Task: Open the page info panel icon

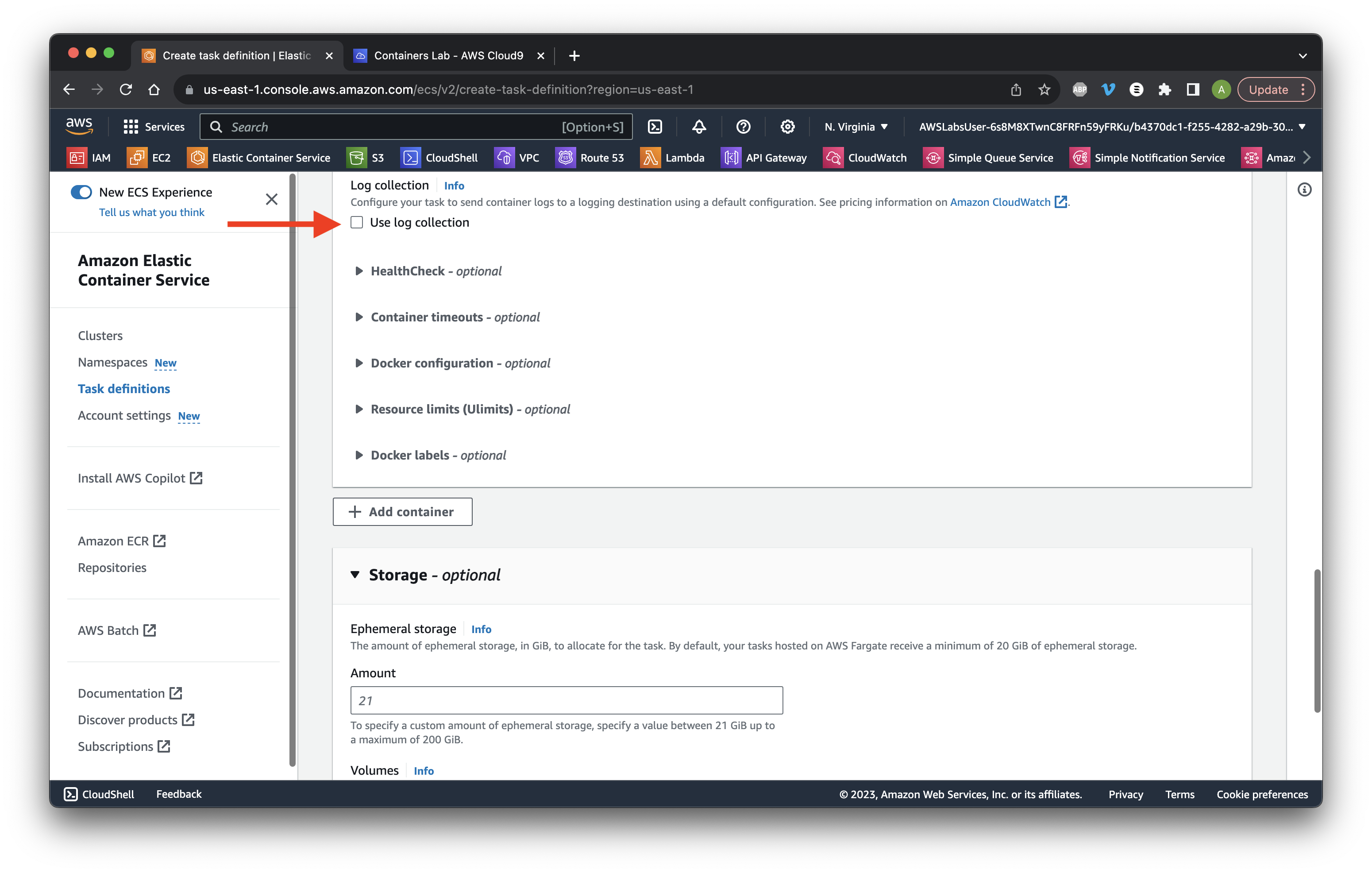Action: pos(1304,190)
